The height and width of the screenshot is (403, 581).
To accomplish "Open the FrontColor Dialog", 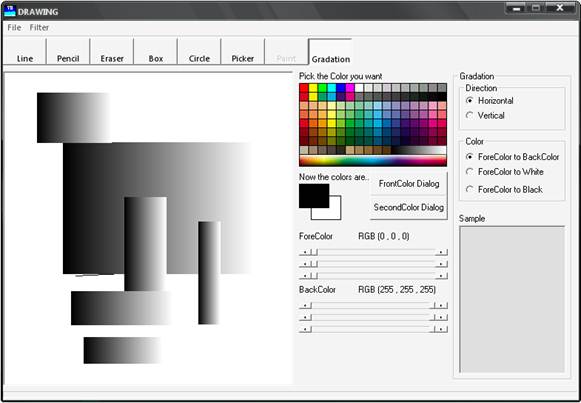I will [x=409, y=184].
